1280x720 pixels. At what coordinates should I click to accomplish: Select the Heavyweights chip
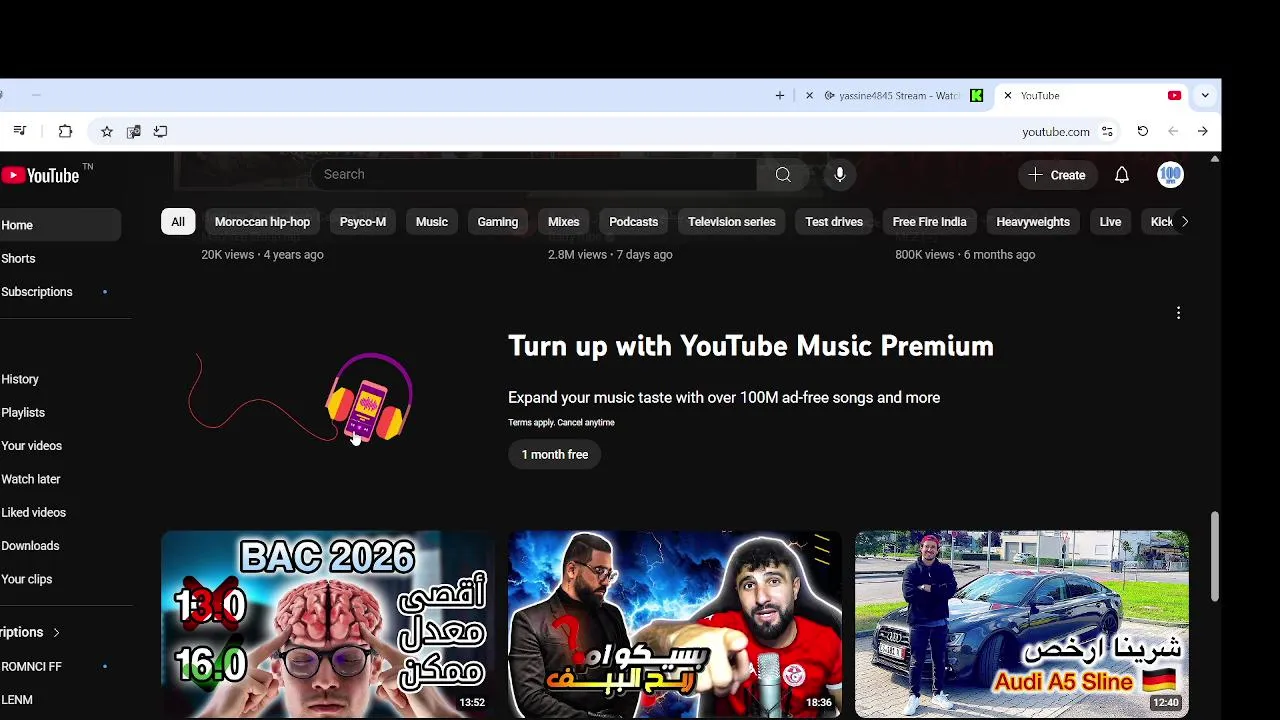[x=1033, y=222]
